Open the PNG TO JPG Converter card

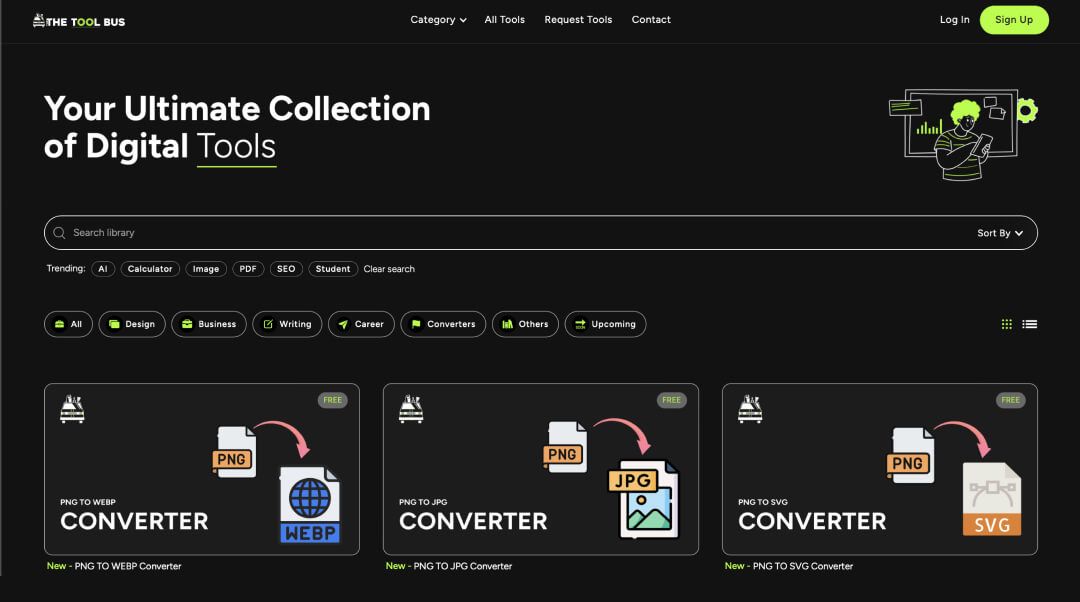click(x=541, y=469)
